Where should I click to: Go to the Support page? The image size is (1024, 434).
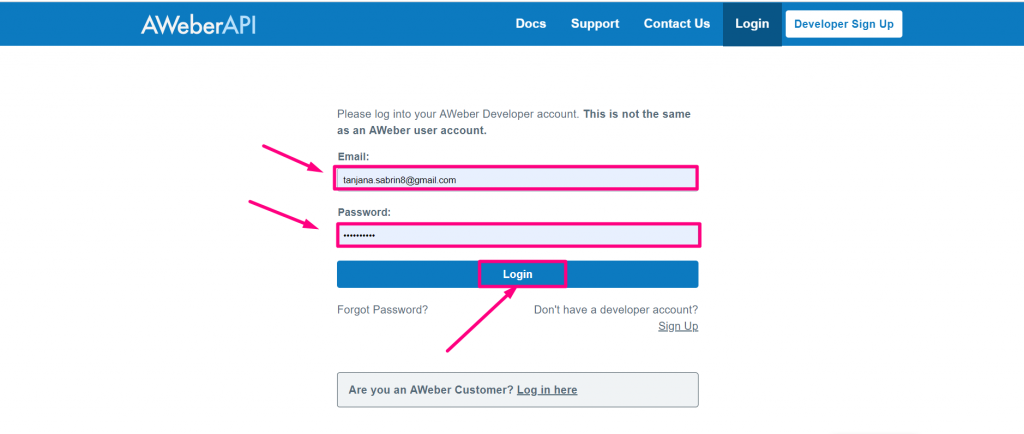coord(595,23)
